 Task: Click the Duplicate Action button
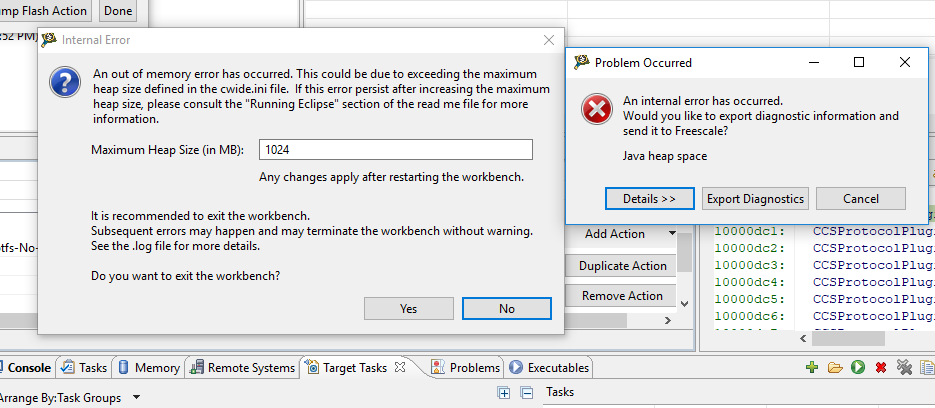coord(623,266)
